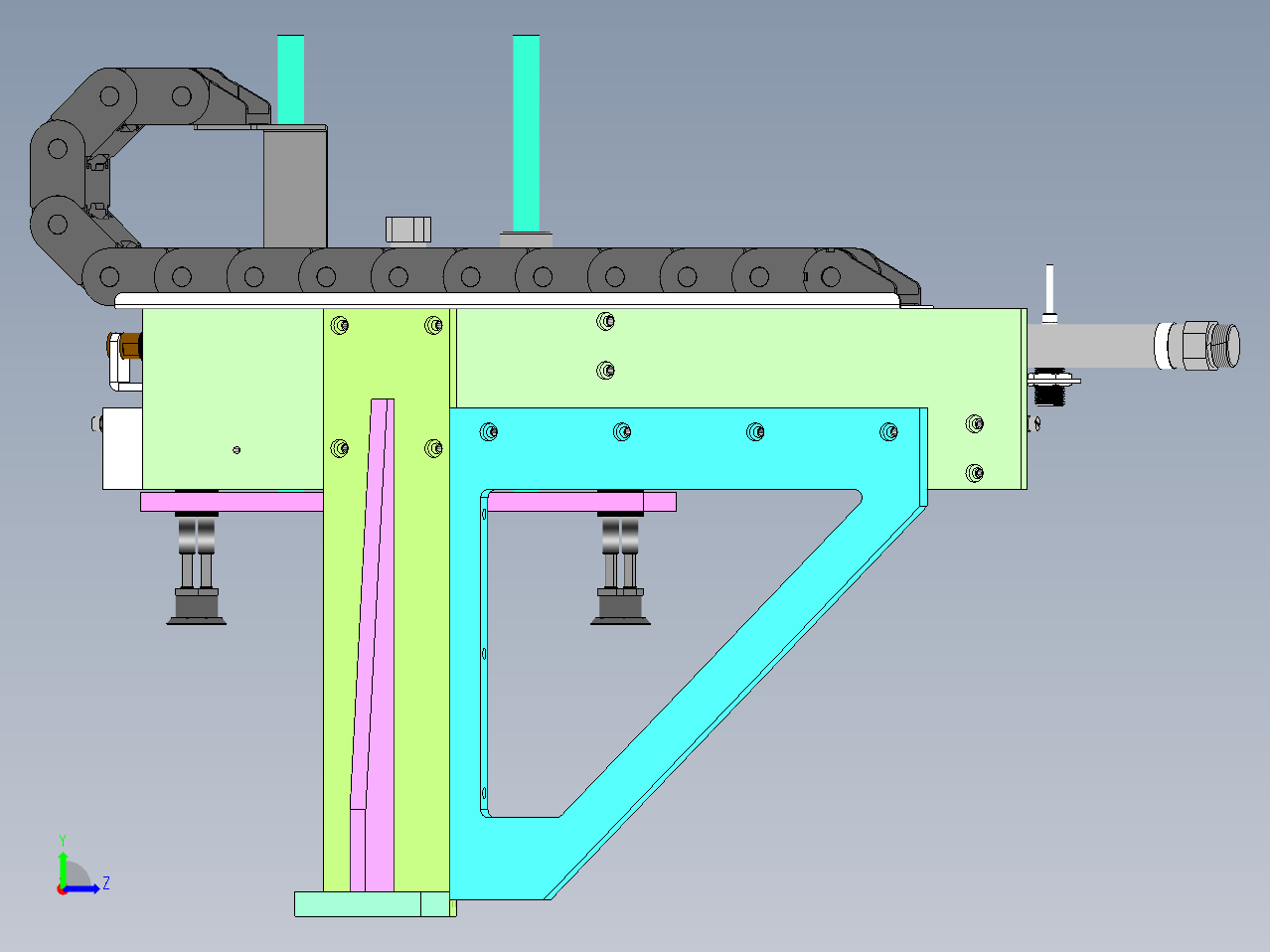Select the gray block under the chain loop

295,189
